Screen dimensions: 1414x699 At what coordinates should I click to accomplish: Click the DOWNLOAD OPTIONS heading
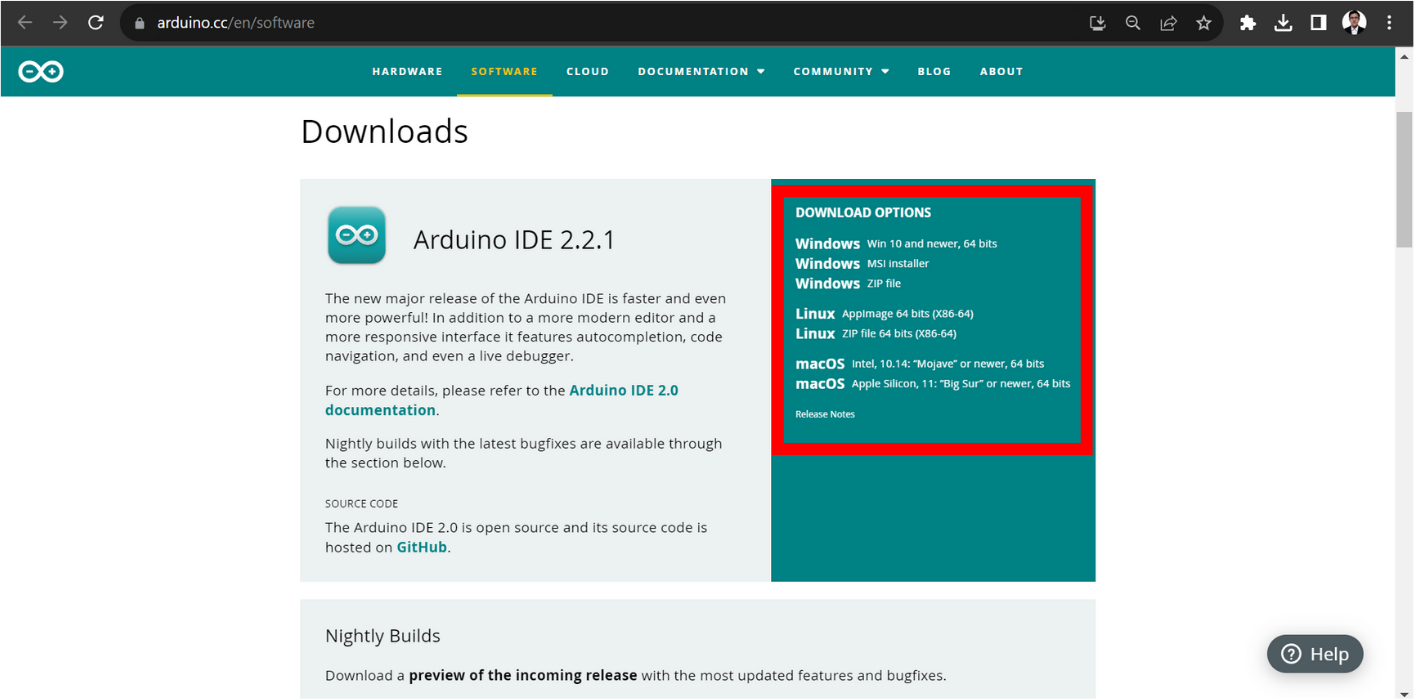863,212
